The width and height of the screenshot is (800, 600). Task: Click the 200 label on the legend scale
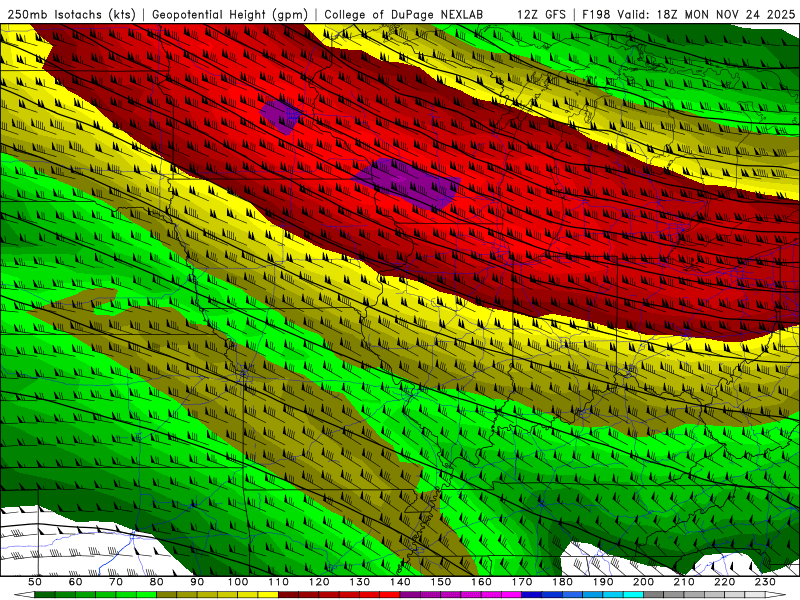click(643, 582)
